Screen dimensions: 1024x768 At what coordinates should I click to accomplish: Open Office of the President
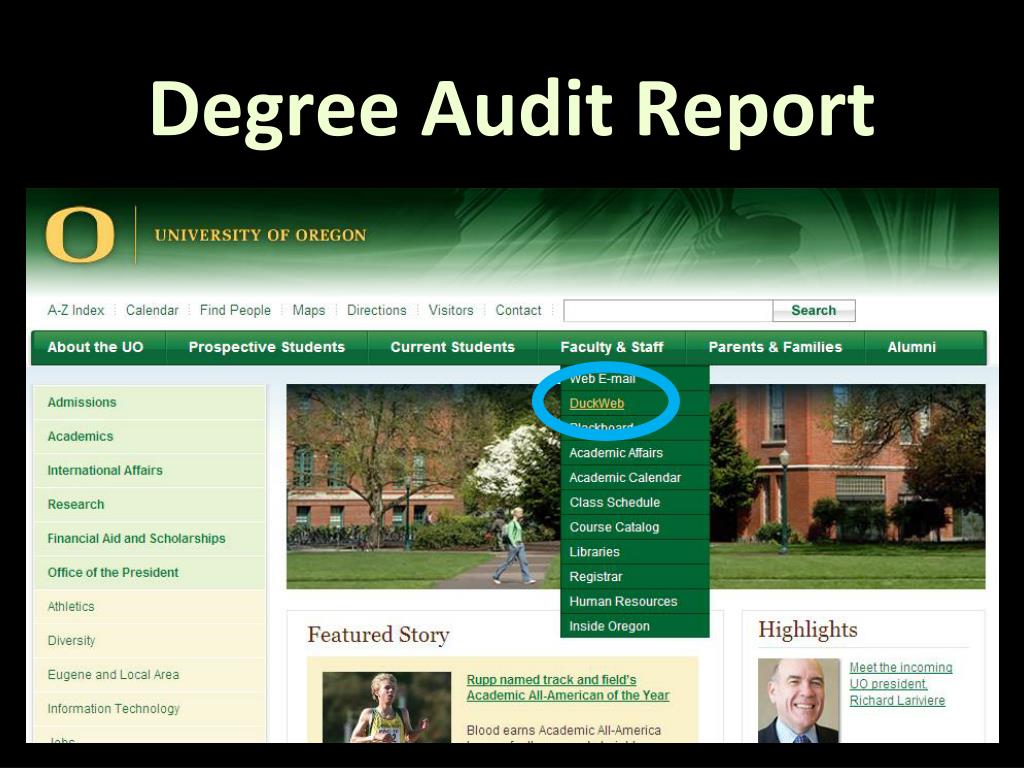coord(150,572)
